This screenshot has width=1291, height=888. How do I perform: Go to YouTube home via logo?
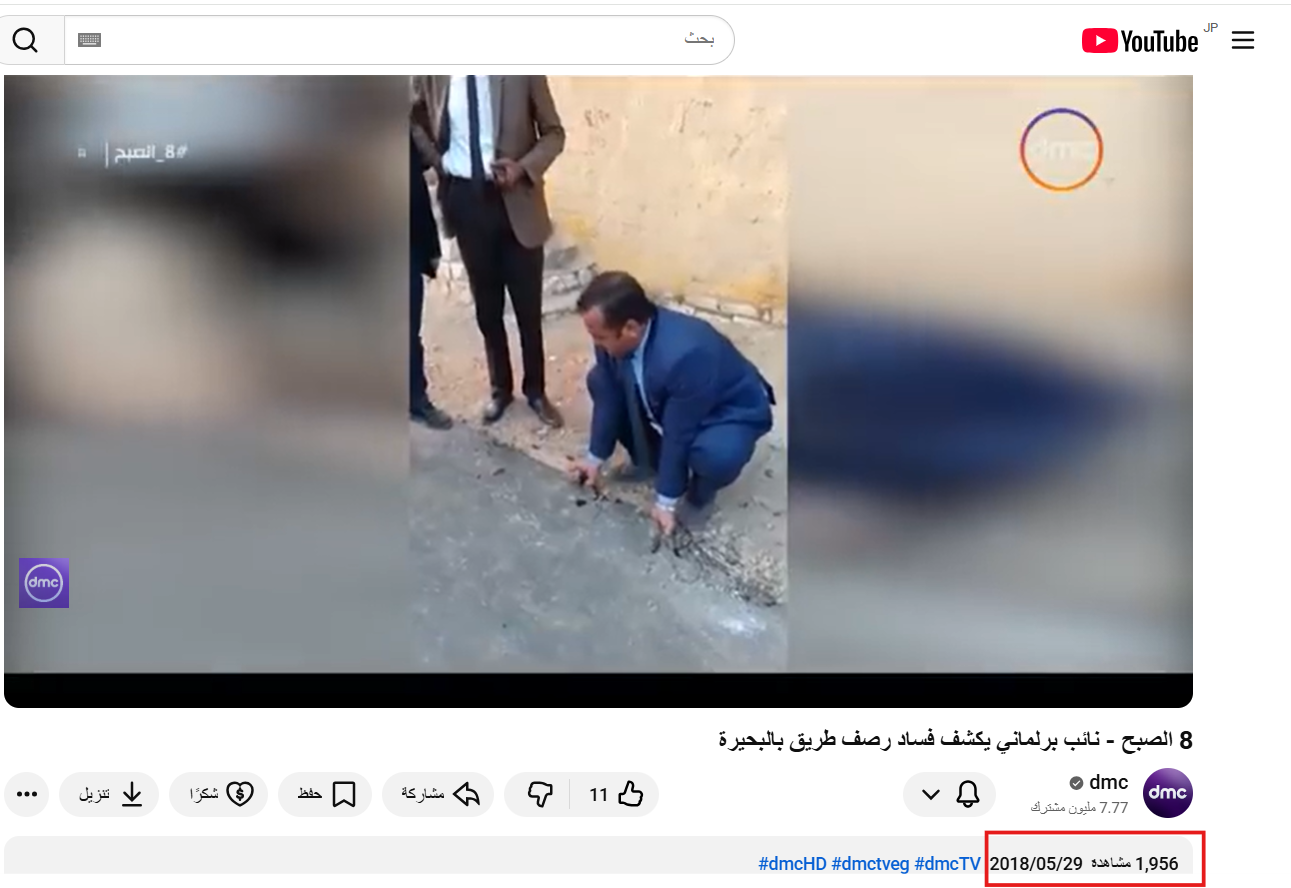coord(1140,40)
